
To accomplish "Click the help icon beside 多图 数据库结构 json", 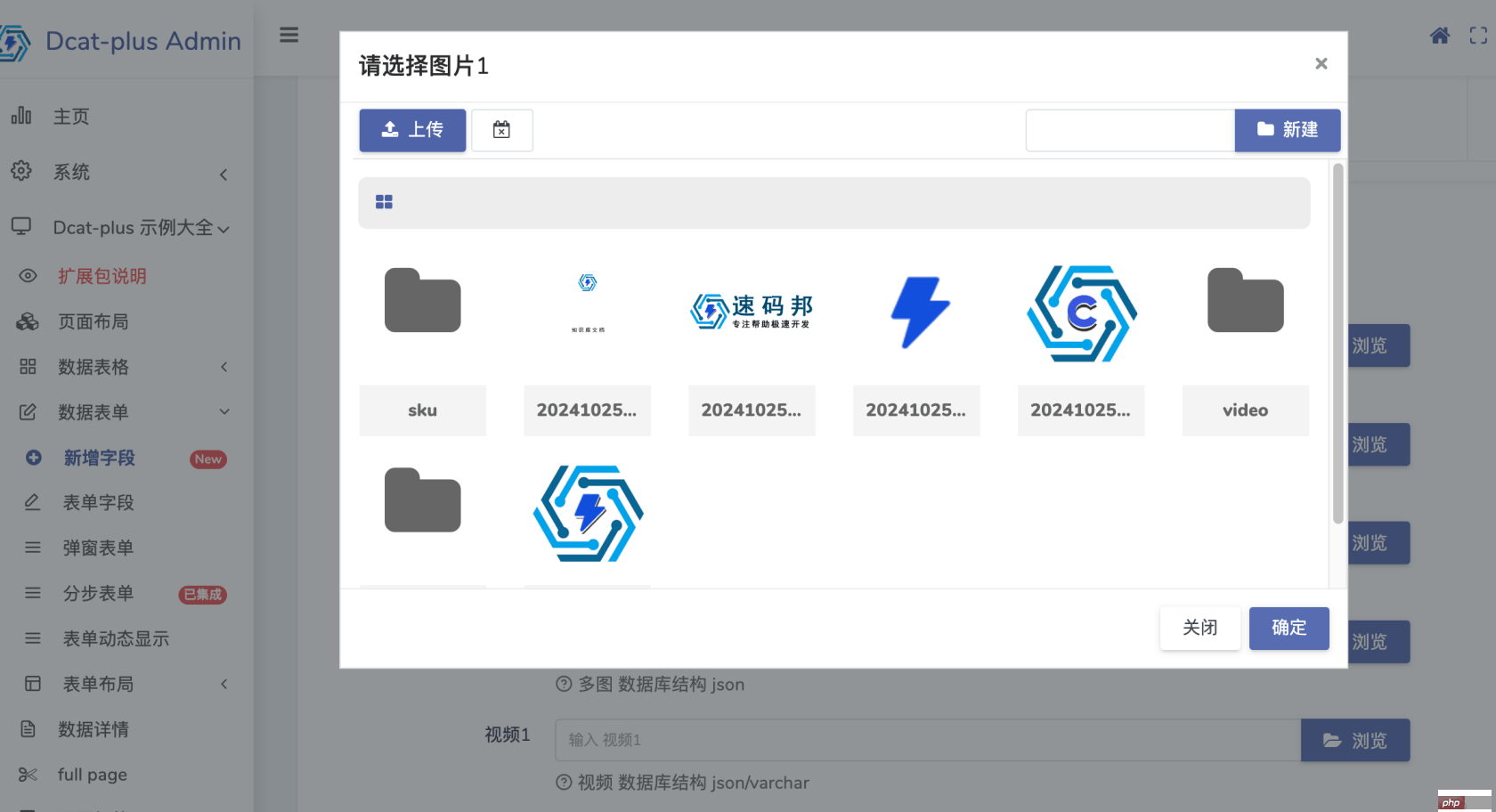I will tap(564, 684).
